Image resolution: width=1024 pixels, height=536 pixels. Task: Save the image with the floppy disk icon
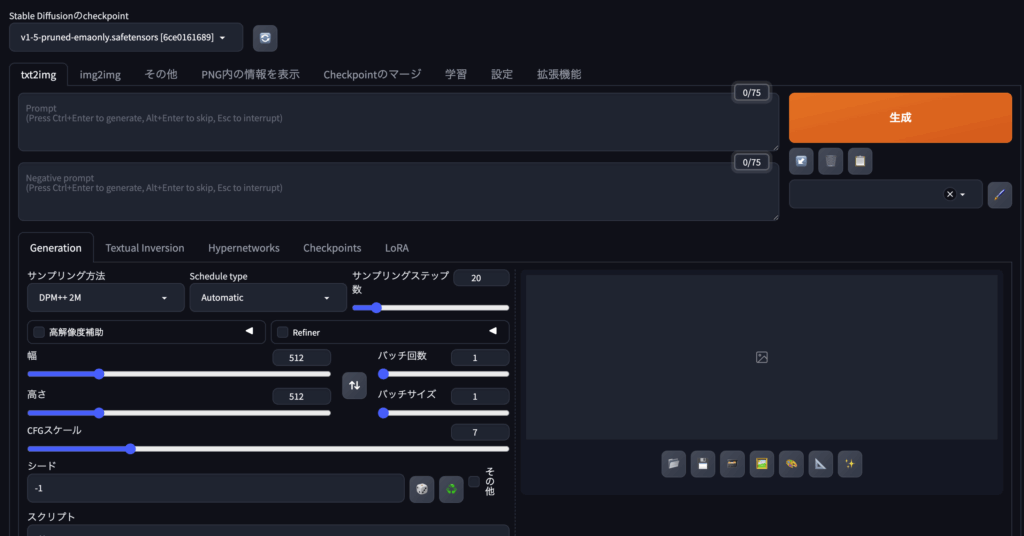tap(703, 464)
